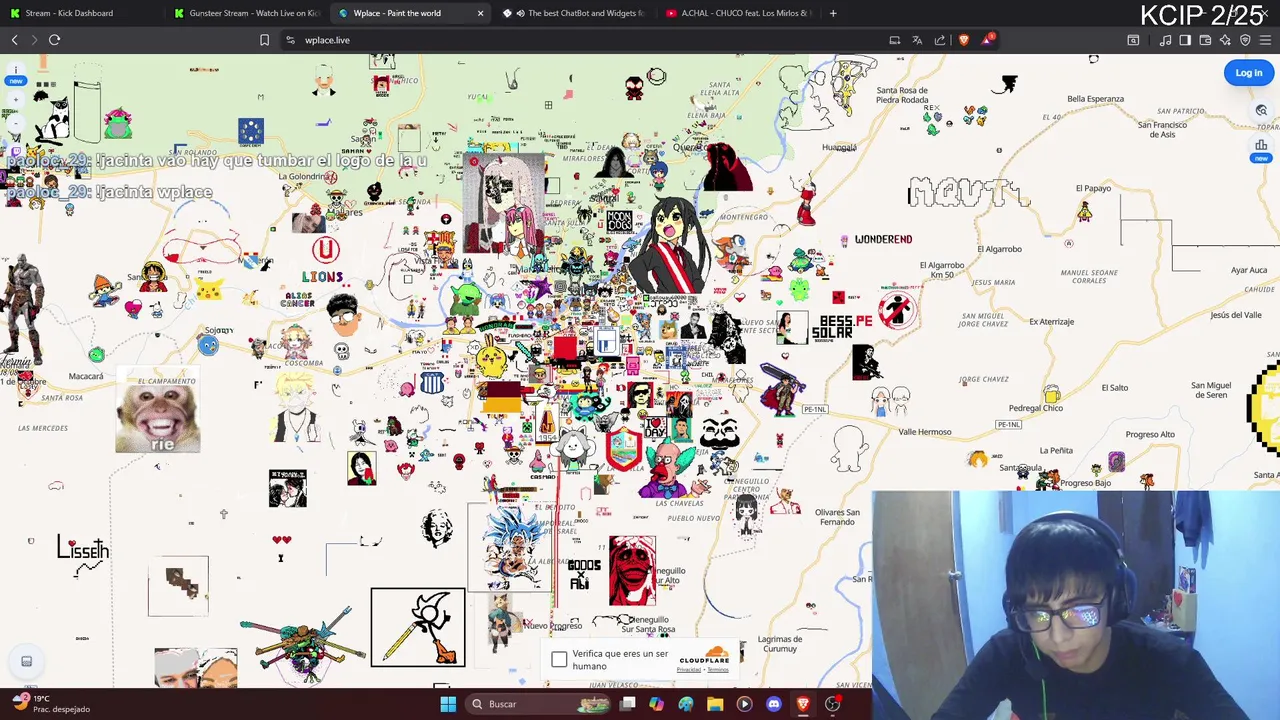Click the San Francisco de Asis label
This screenshot has height=720, width=1280.
click(1162, 130)
